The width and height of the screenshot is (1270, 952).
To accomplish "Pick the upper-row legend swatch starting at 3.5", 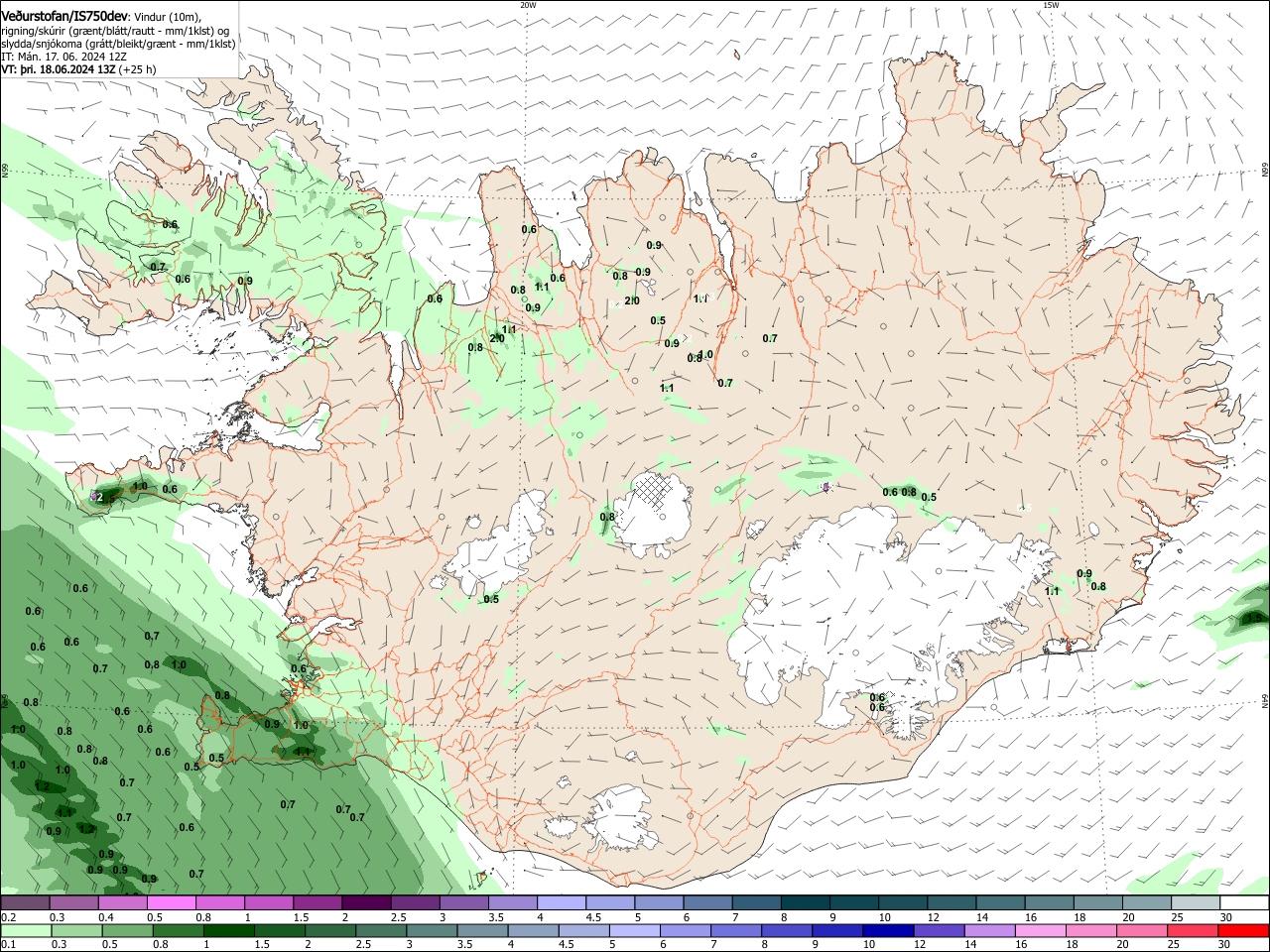I will tap(512, 903).
